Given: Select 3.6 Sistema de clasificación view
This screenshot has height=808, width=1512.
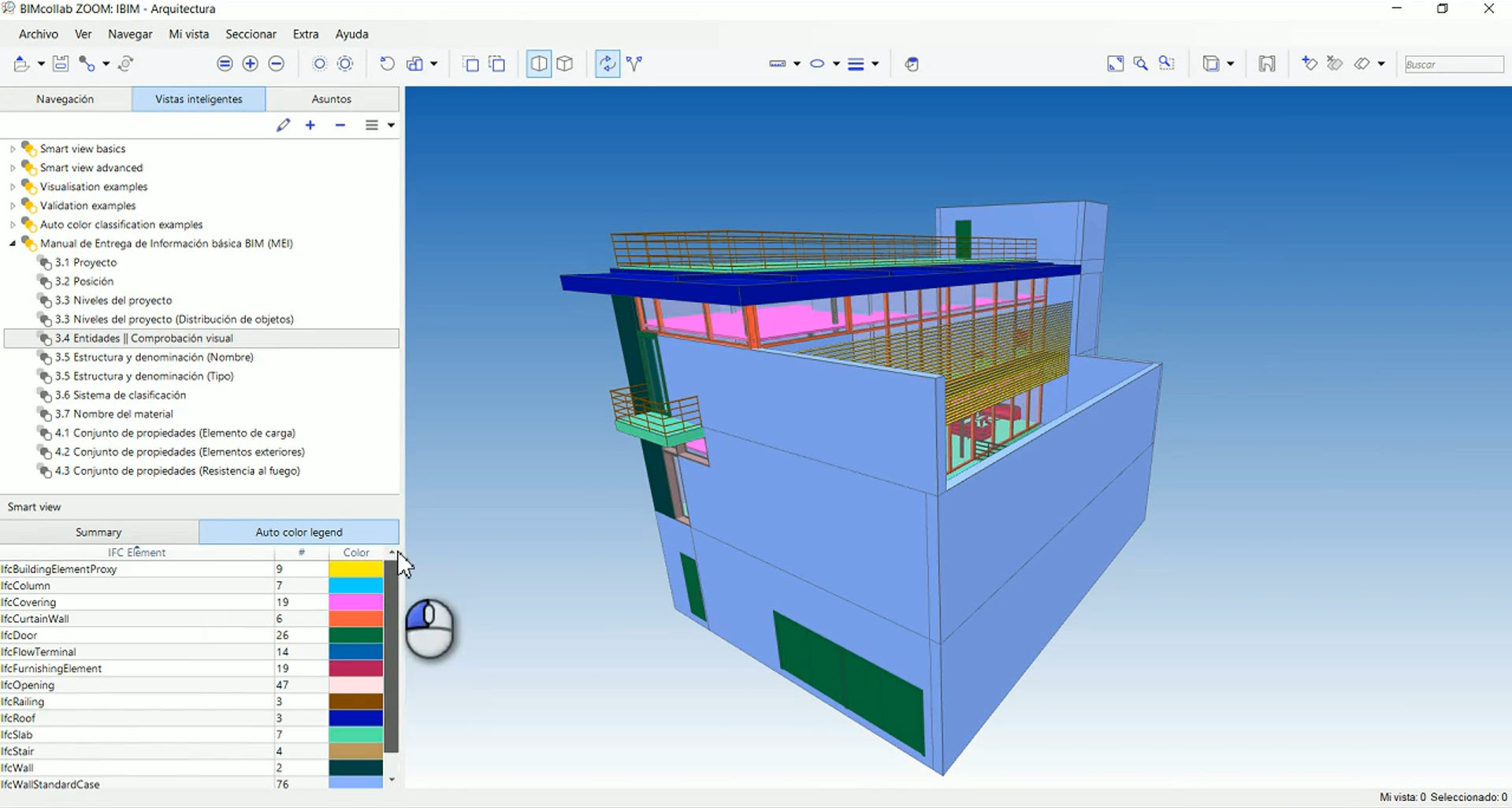Looking at the screenshot, I should pyautogui.click(x=121, y=395).
